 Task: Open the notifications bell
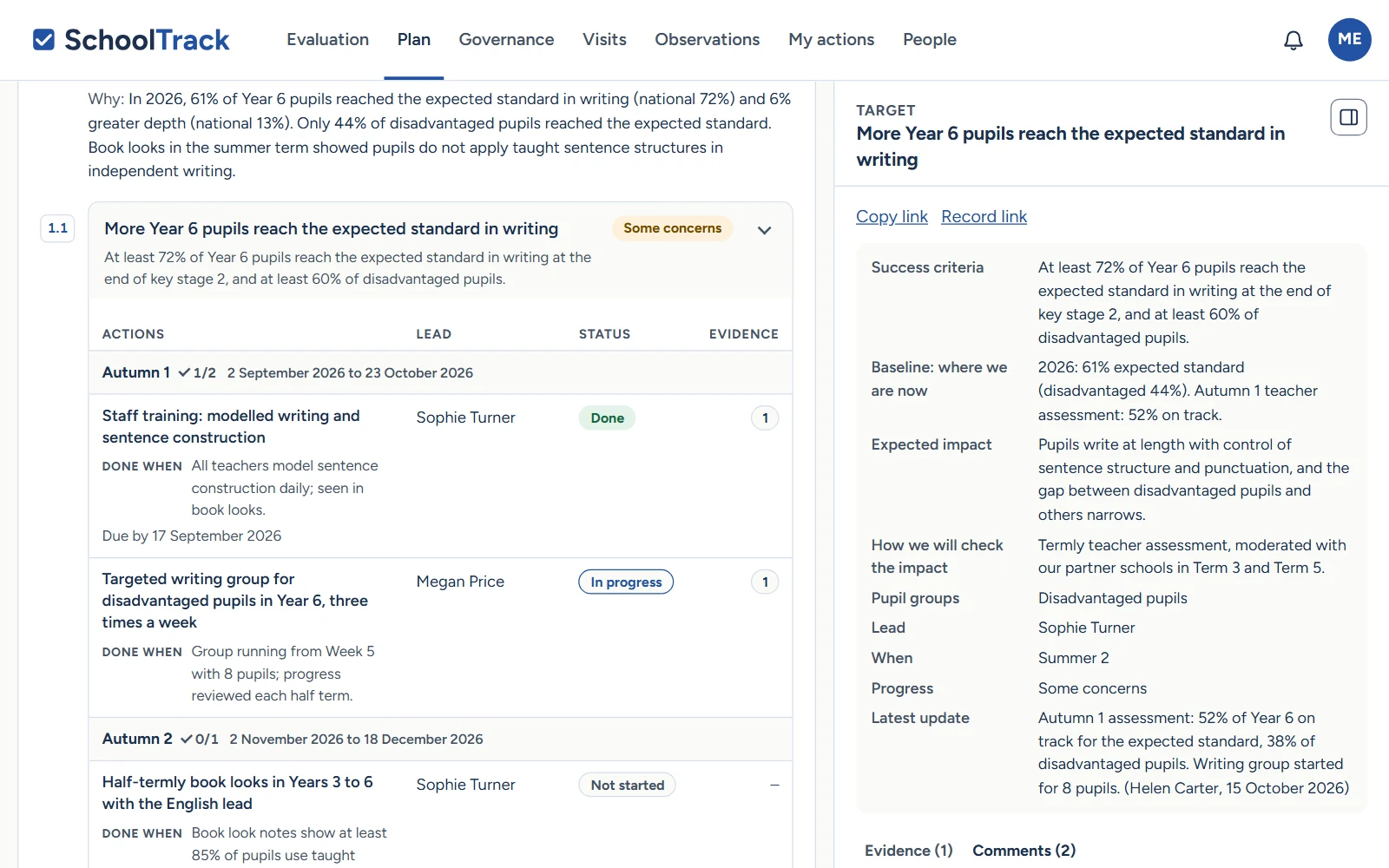[1294, 40]
